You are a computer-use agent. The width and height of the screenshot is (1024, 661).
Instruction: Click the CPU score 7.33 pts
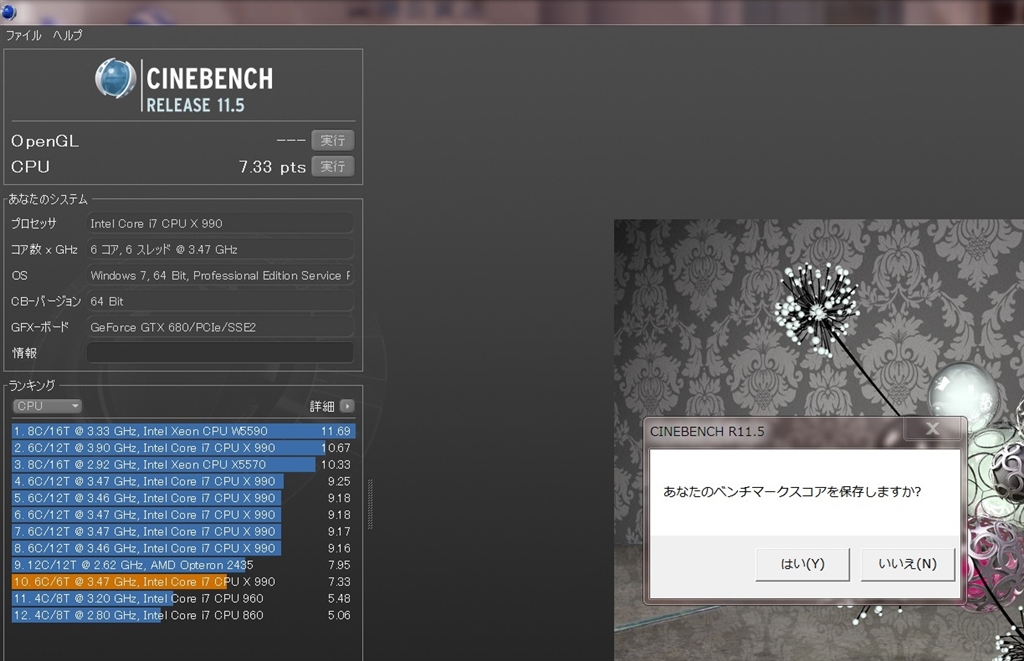point(272,167)
